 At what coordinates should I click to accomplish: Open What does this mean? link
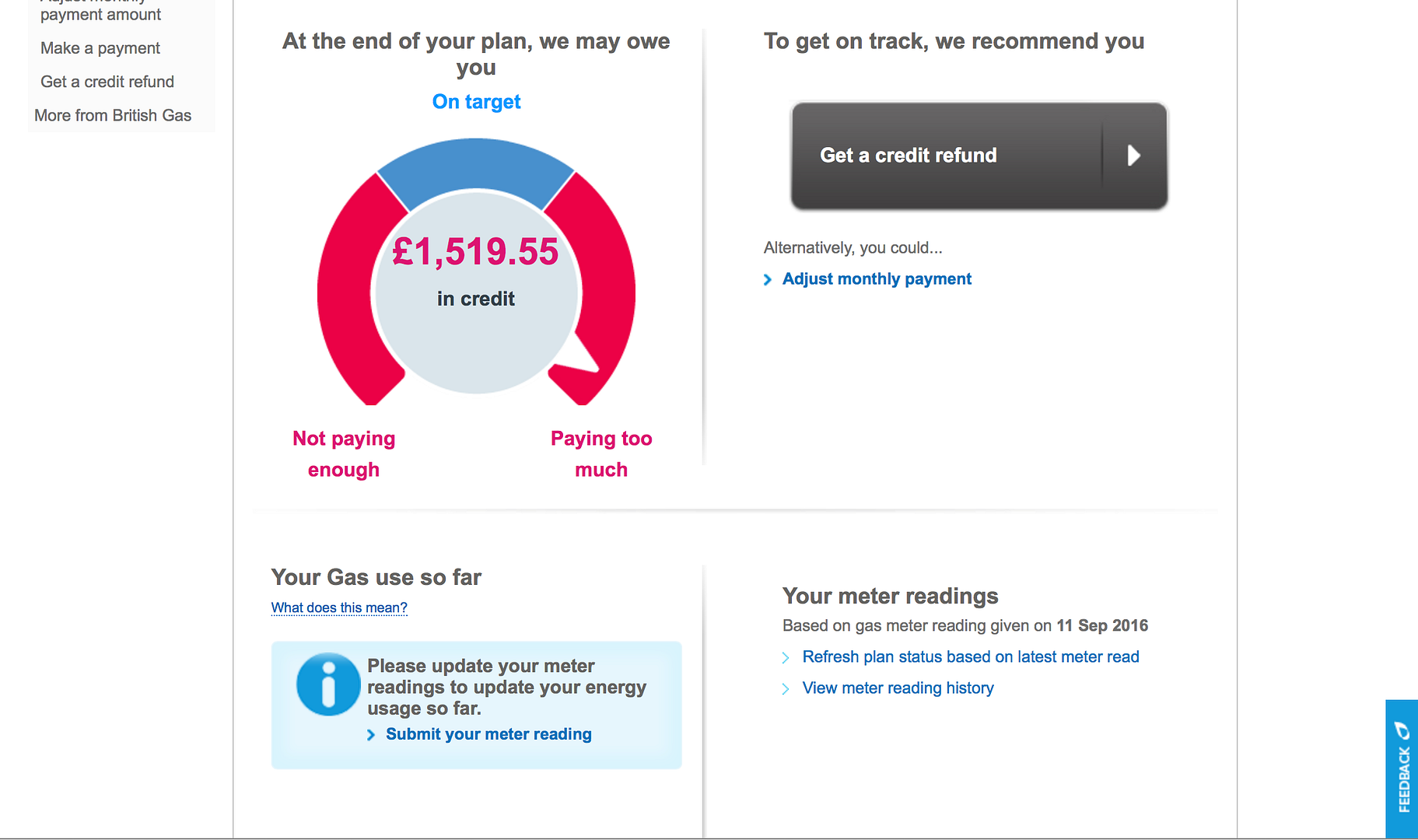[339, 608]
